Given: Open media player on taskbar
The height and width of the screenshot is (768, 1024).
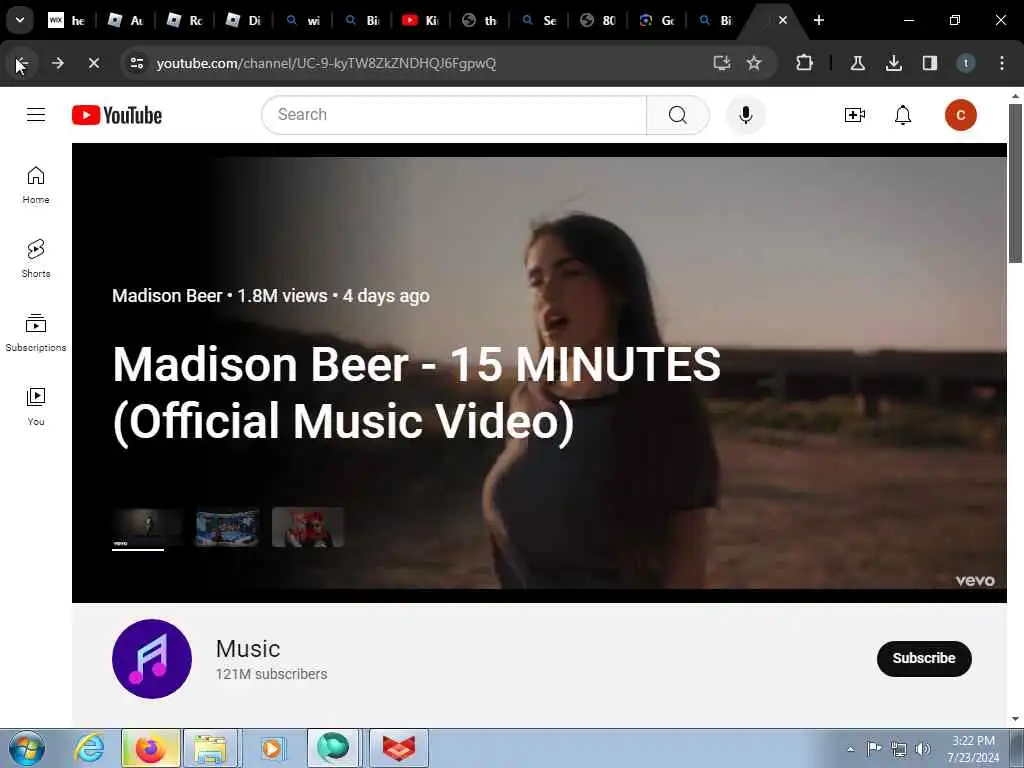Looking at the screenshot, I should click(x=272, y=748).
